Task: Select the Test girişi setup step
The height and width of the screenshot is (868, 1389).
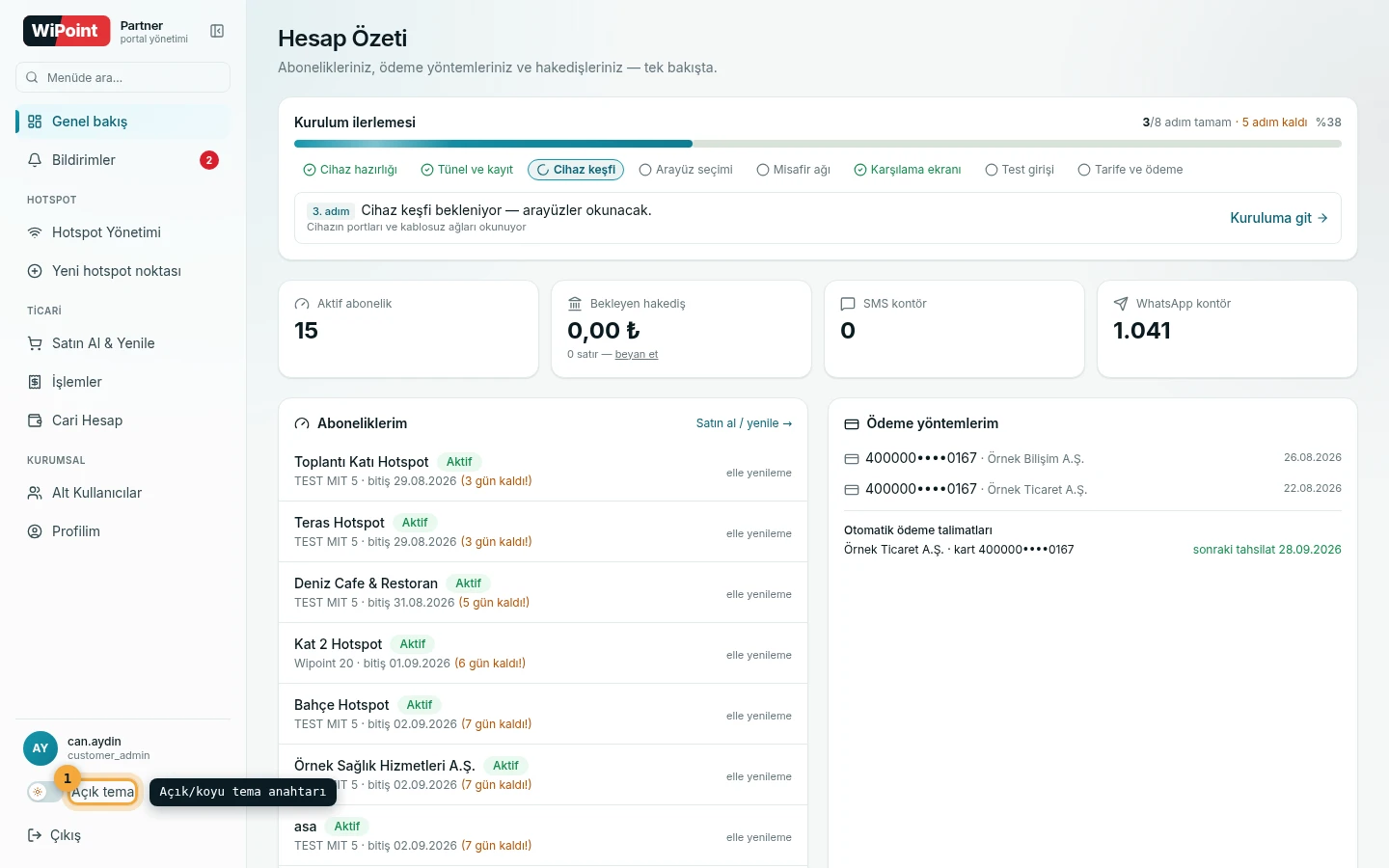Action: point(1020,170)
